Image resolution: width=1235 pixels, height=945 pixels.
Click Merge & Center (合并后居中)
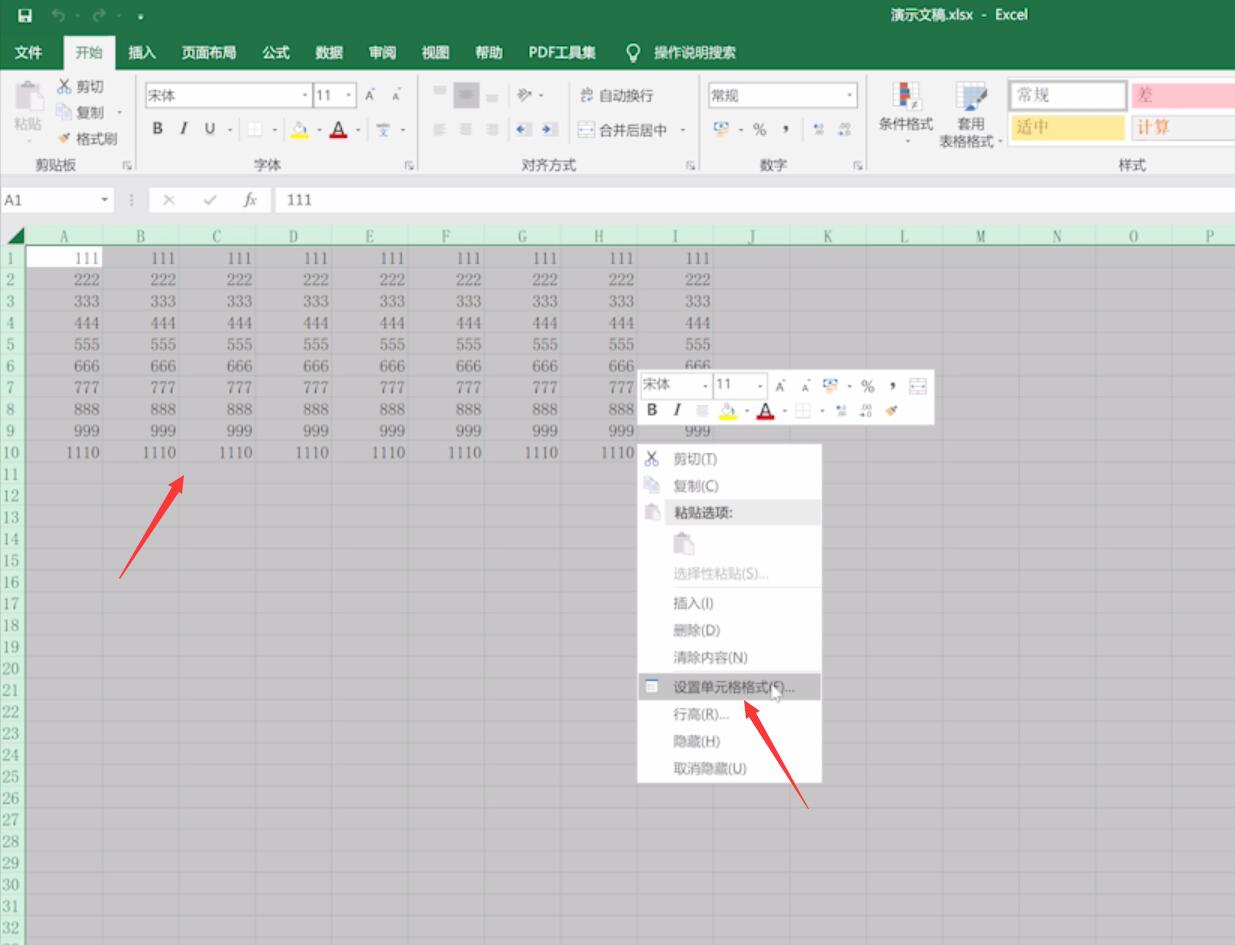pos(623,130)
